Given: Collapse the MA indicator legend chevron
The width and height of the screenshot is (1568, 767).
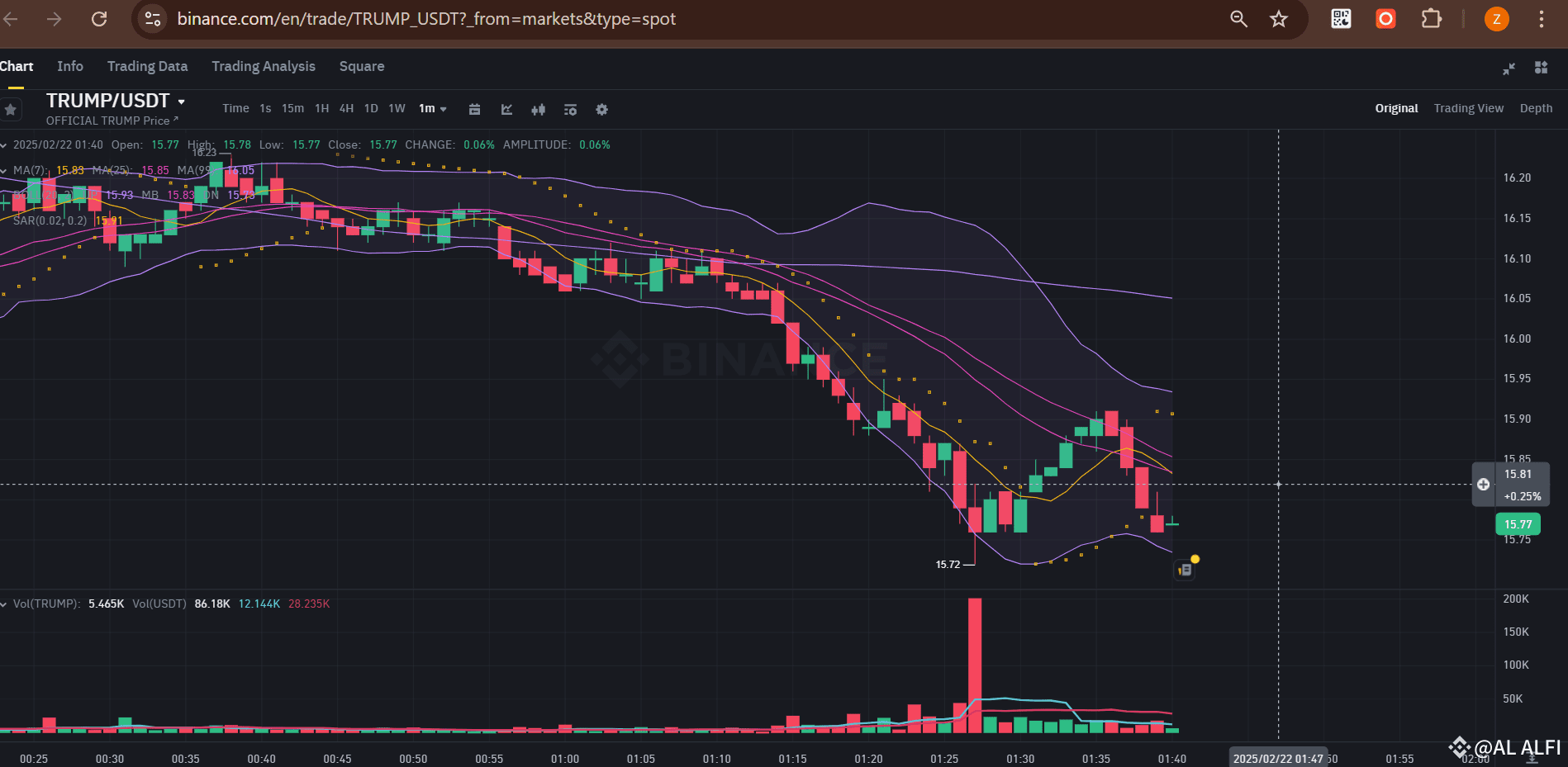Looking at the screenshot, I should point(4,170).
